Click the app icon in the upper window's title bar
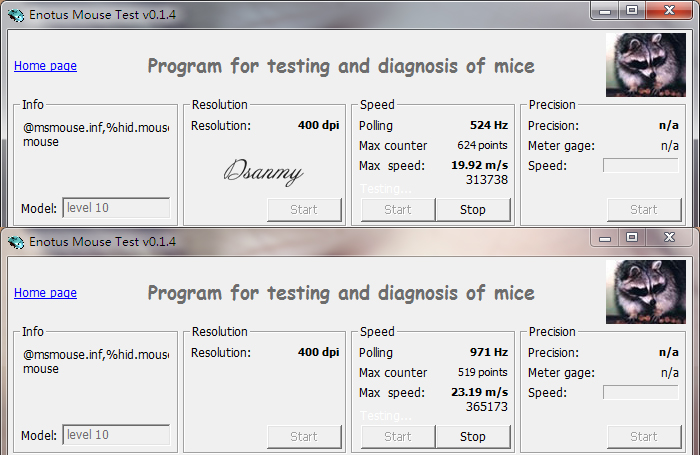Screen dimensions: 700x455 point(15,14)
